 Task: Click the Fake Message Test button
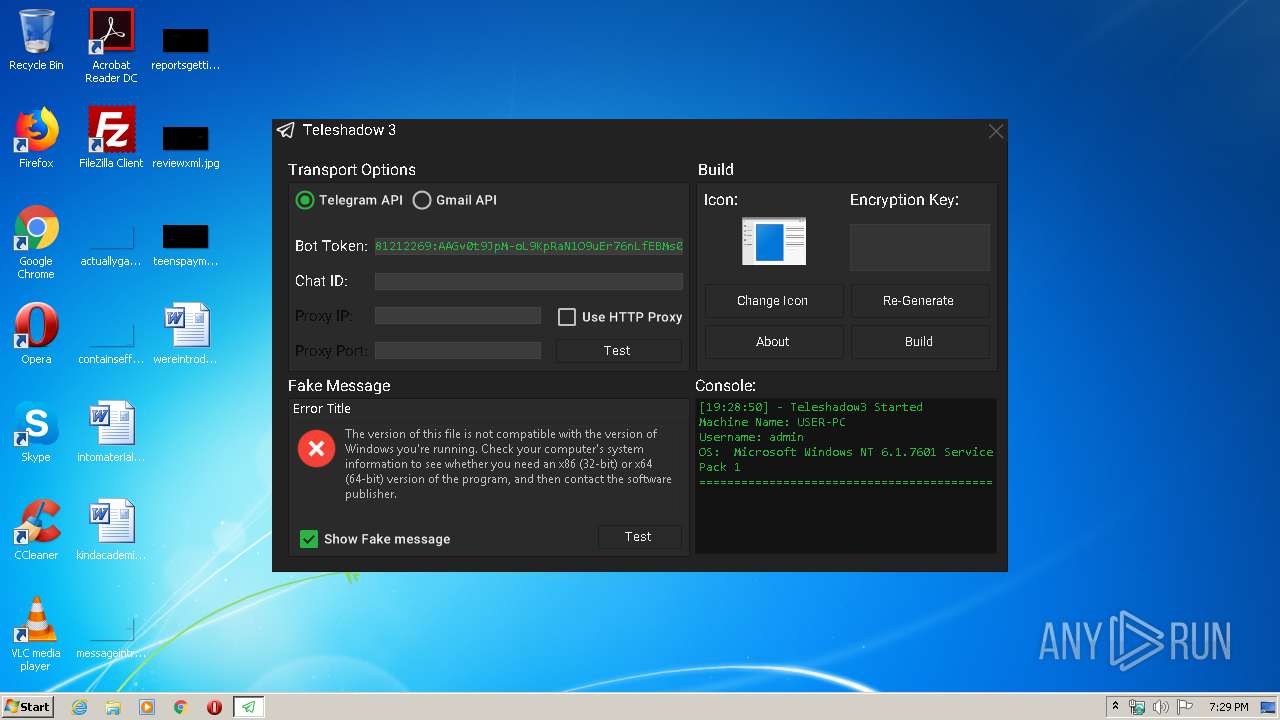tap(639, 537)
